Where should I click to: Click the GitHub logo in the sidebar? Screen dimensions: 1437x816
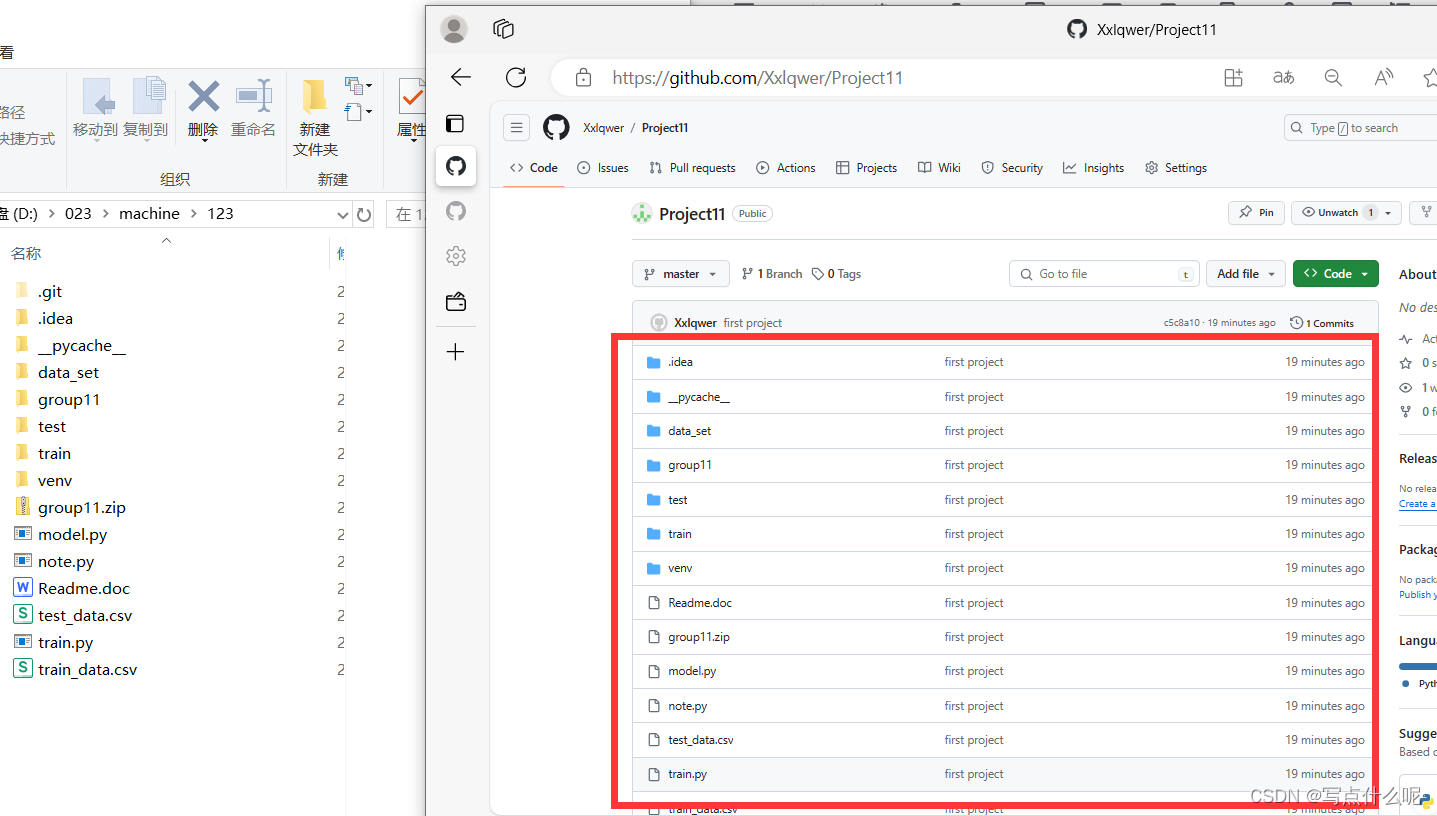pyautogui.click(x=456, y=166)
